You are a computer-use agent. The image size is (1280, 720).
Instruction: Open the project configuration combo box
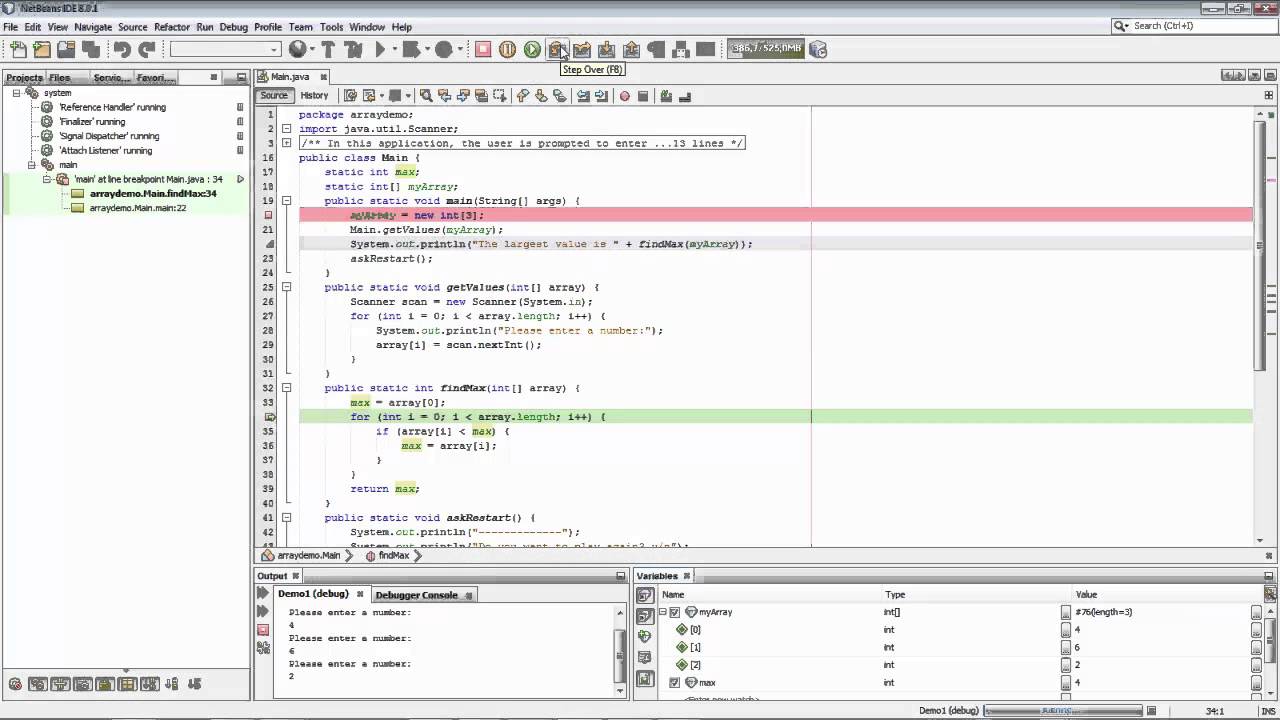[x=226, y=49]
